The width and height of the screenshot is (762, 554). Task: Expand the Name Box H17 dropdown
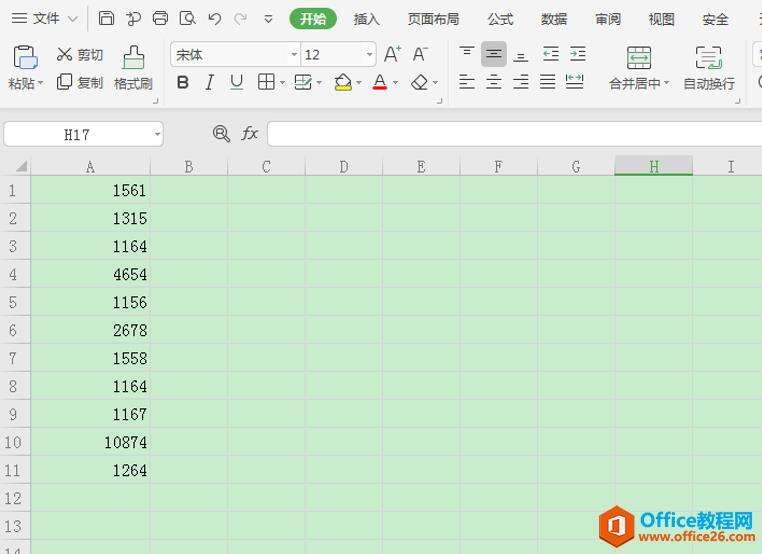click(x=157, y=134)
